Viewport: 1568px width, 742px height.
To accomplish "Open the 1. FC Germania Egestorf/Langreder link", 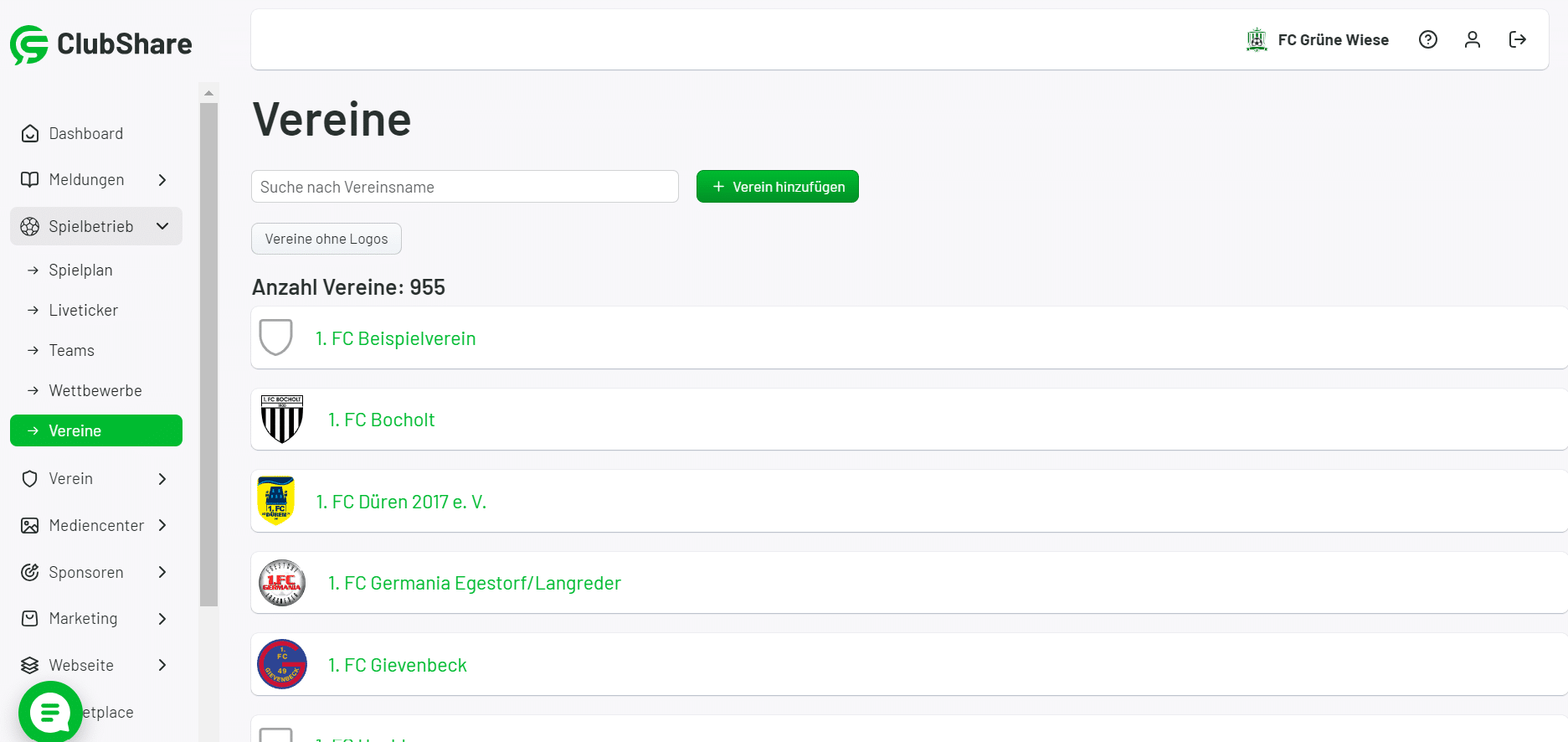I will tap(475, 583).
